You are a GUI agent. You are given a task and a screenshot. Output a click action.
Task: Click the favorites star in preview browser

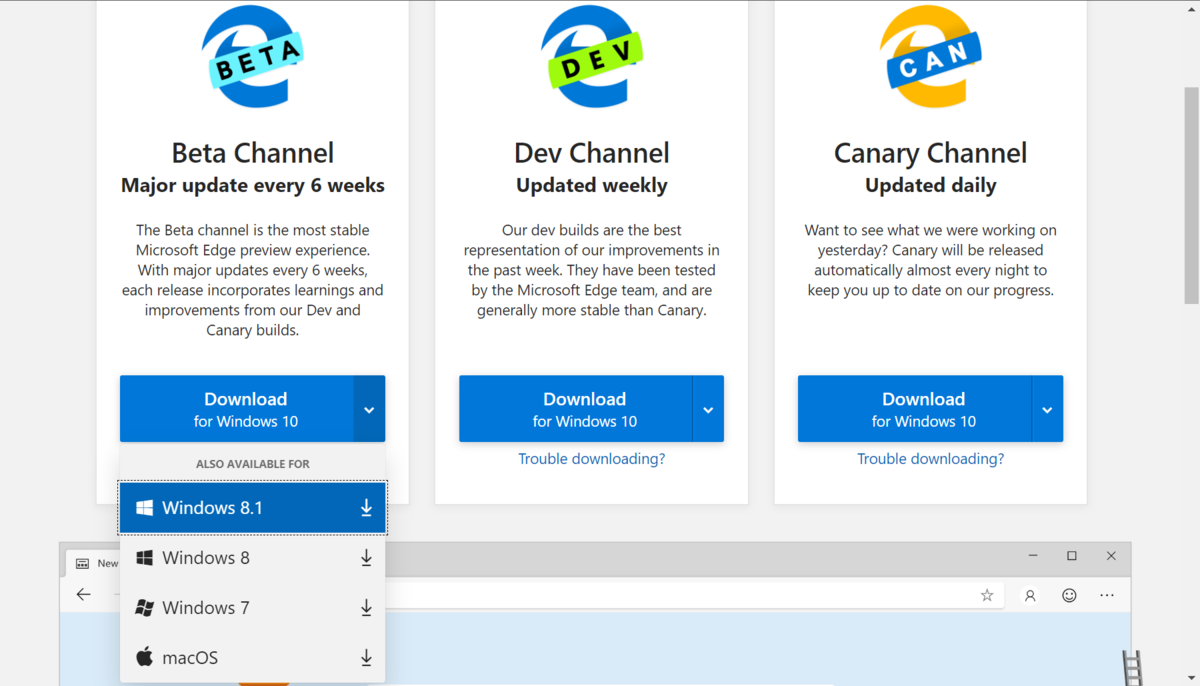tap(987, 595)
